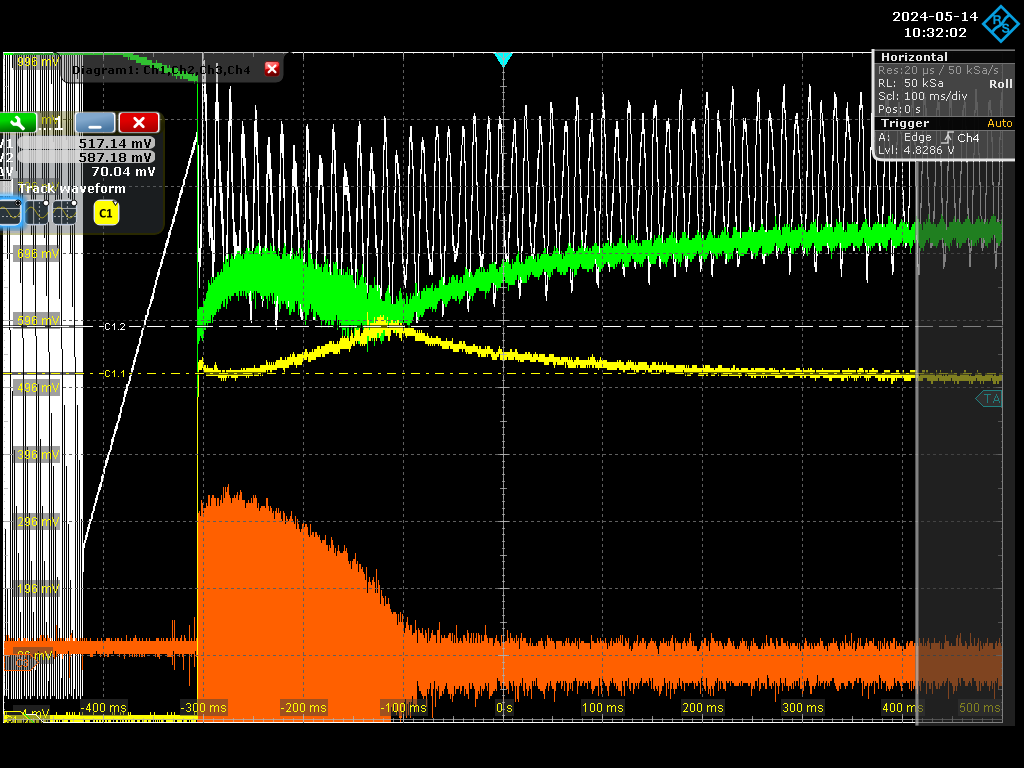The height and width of the screenshot is (768, 1024).
Task: Click the date 2024-05-14 display
Action: click(x=935, y=16)
